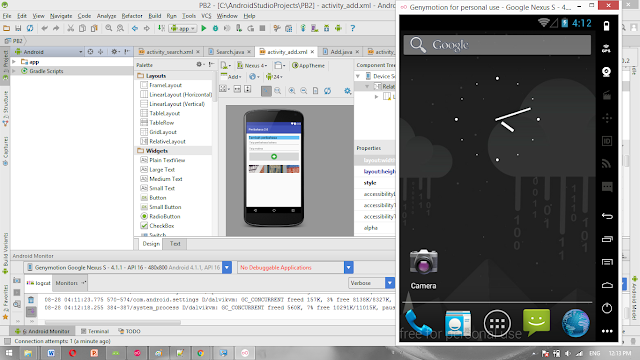
Task: Open the Terminal tool window
Action: (95, 331)
